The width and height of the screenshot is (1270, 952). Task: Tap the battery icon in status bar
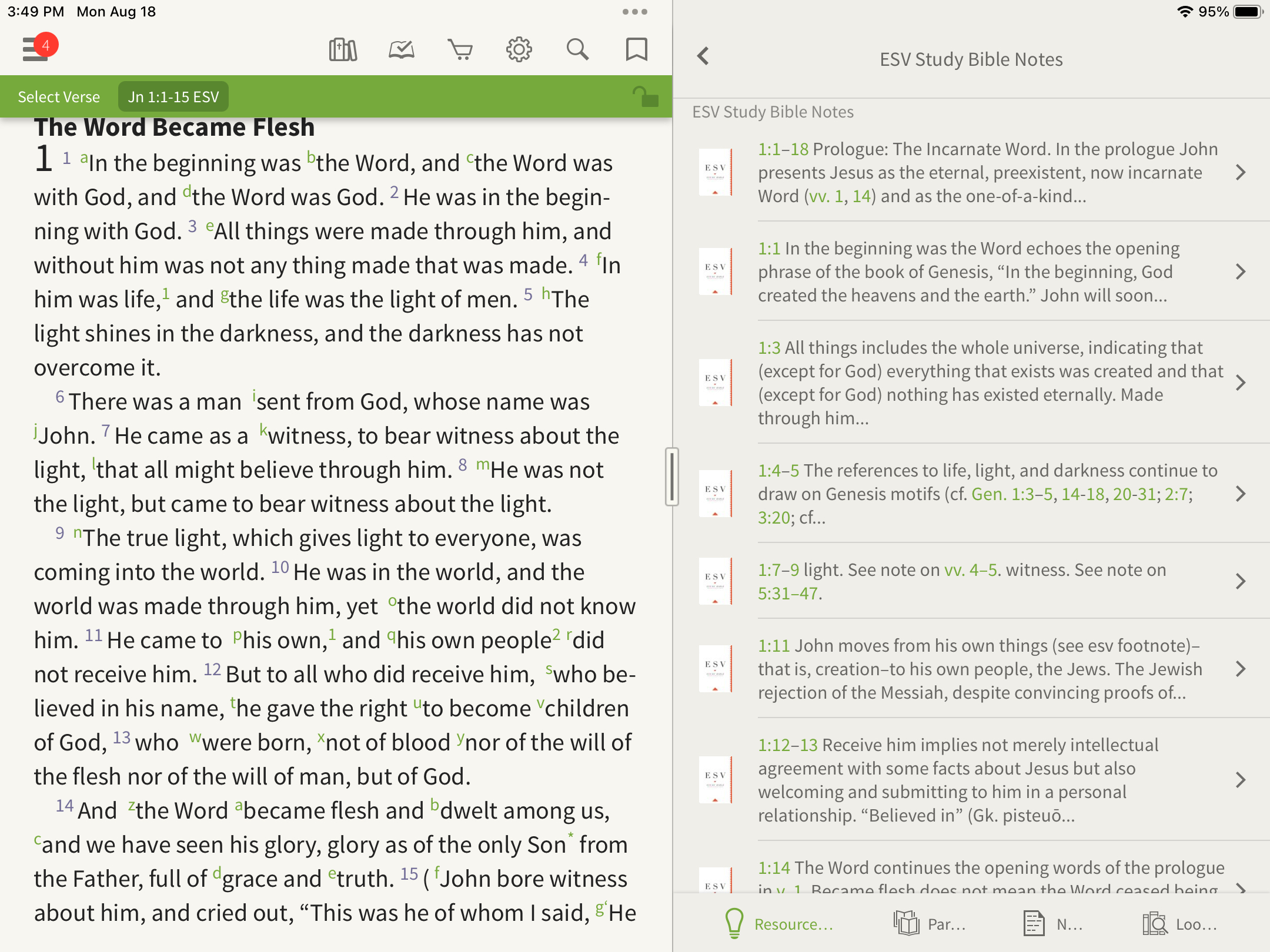(1248, 12)
